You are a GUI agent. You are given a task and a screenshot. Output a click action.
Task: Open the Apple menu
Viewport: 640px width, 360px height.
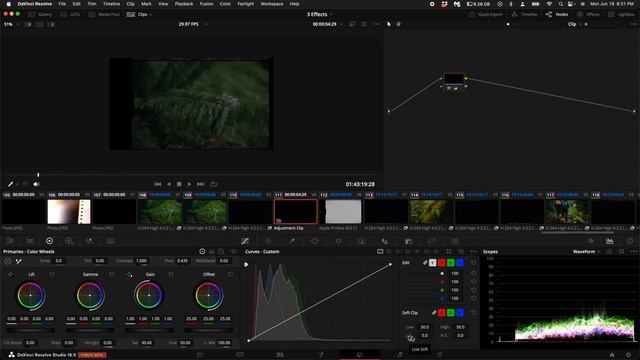(x=8, y=4)
